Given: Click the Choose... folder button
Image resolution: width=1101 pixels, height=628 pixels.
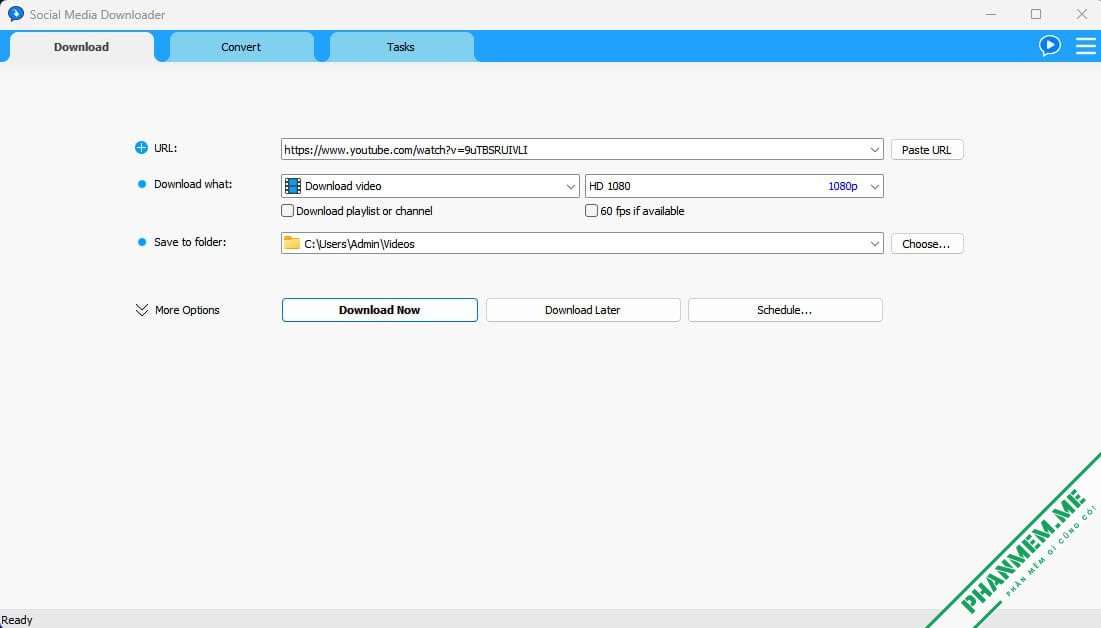Looking at the screenshot, I should coord(927,244).
